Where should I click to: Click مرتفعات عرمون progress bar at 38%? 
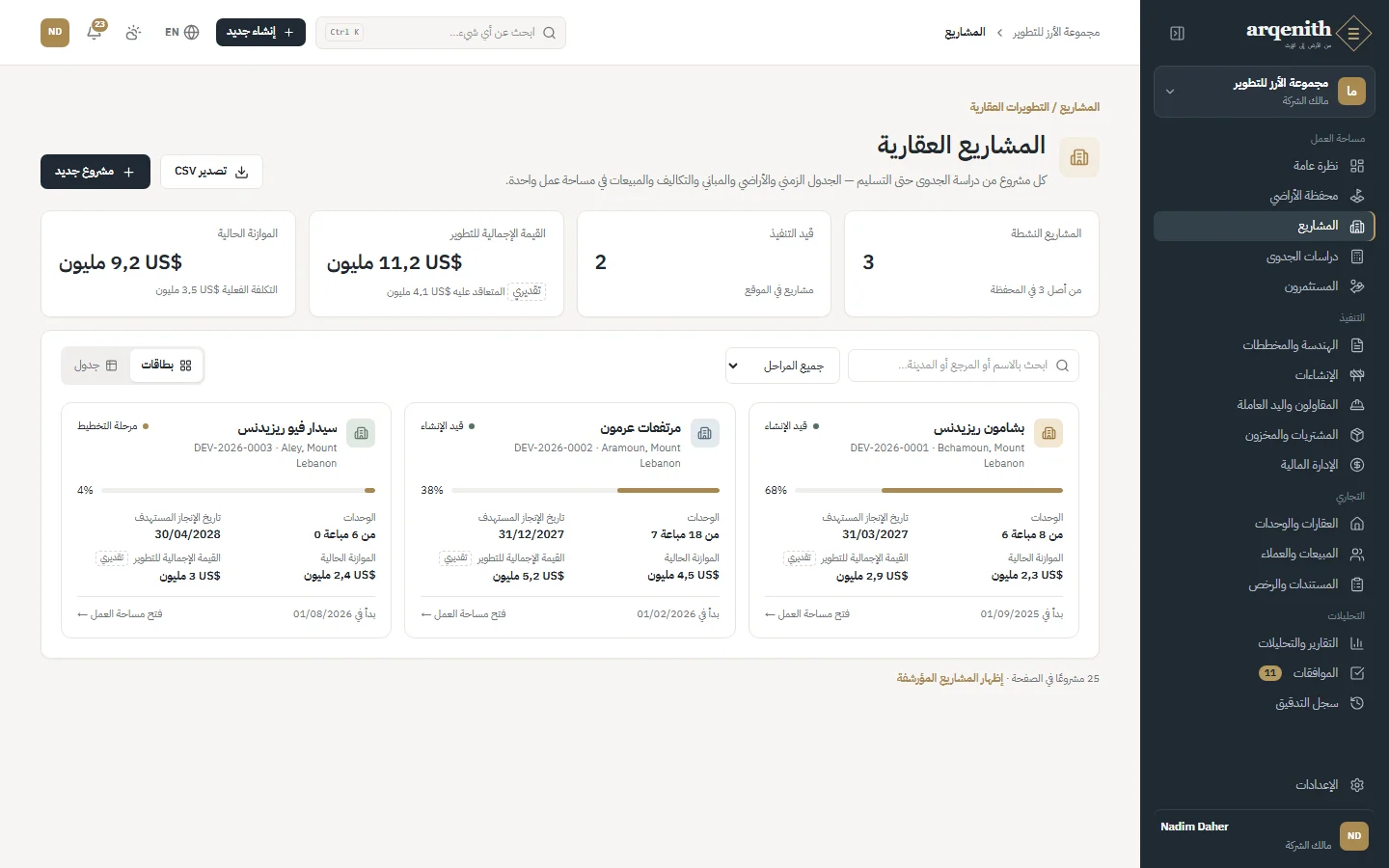point(586,490)
